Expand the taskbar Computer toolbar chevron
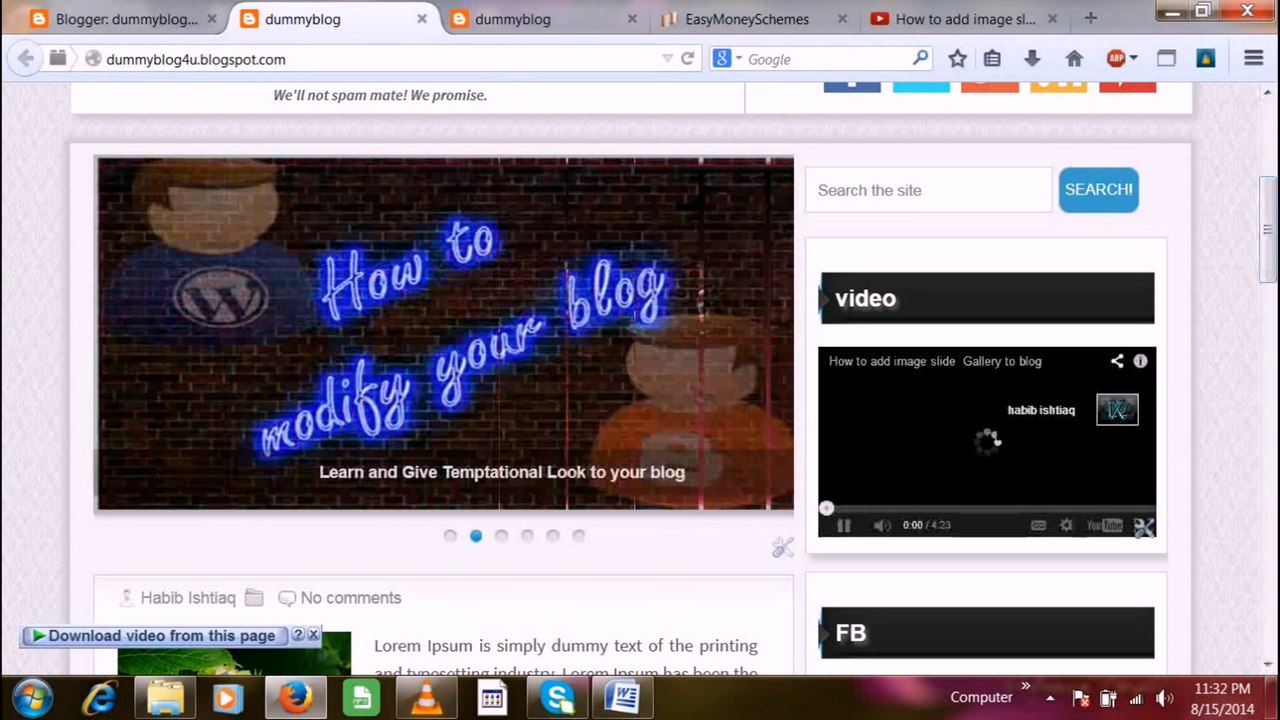 pos(1025,686)
